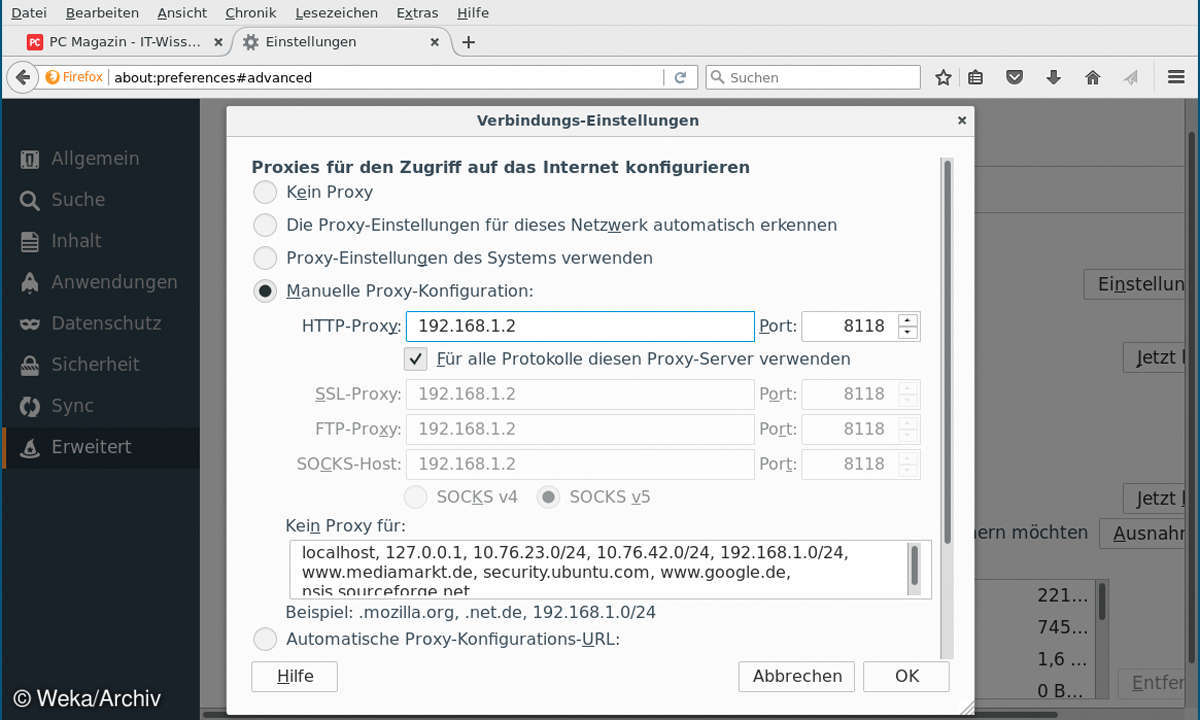Bookmark this page with the star icon
This screenshot has height=720, width=1200.
point(943,77)
